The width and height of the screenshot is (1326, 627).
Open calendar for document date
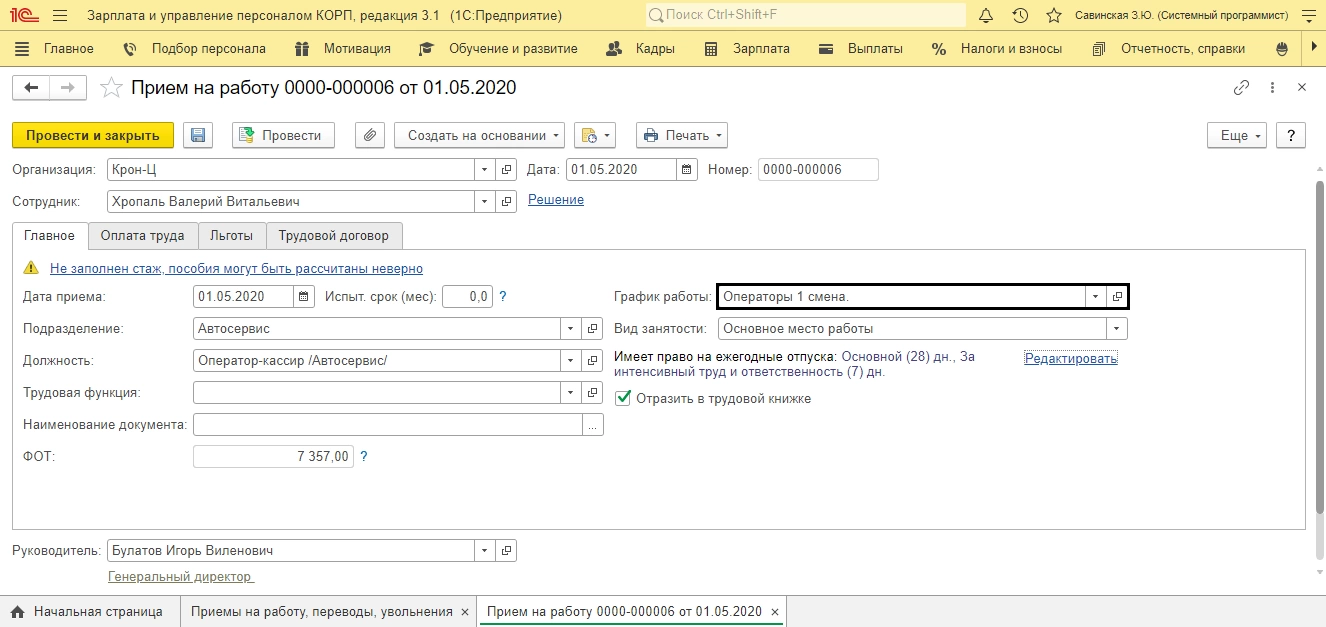[x=686, y=170]
